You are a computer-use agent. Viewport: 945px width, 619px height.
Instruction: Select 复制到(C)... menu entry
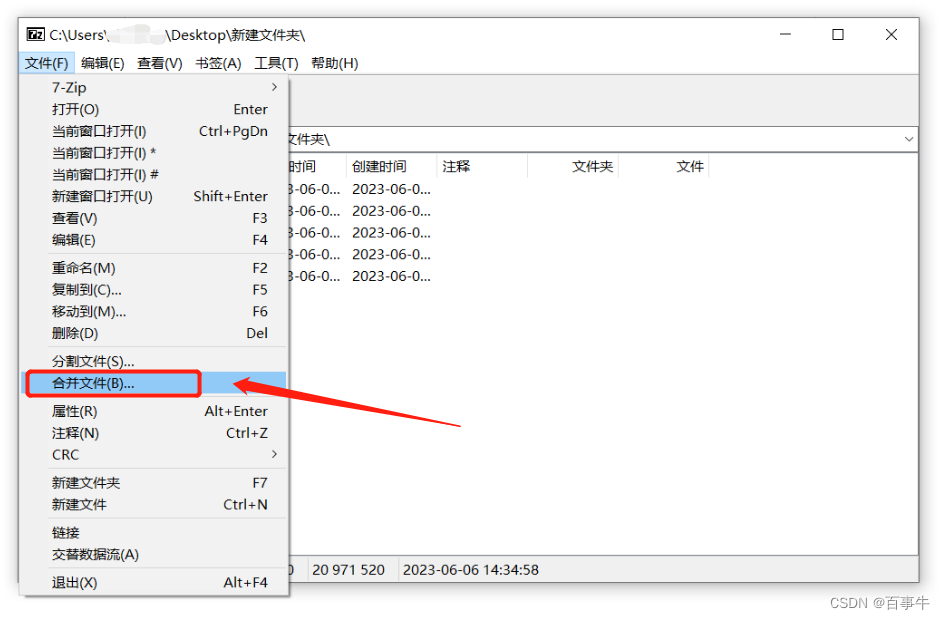tap(154, 289)
